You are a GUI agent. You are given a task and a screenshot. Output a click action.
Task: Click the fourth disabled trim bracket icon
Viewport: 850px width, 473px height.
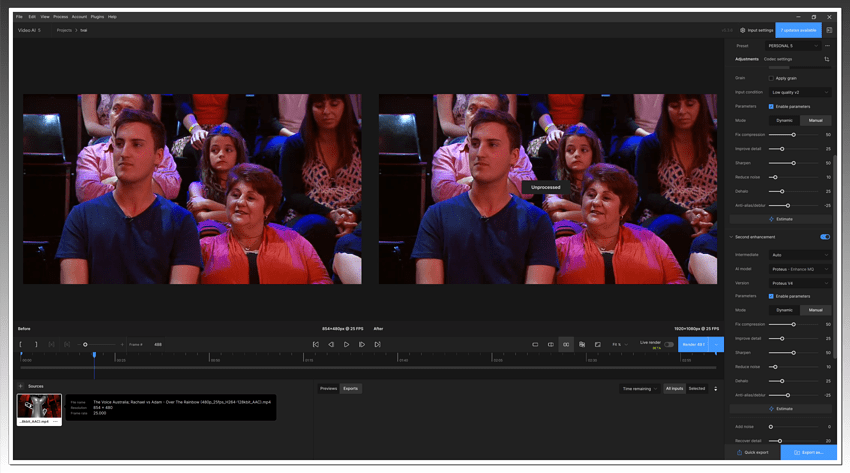(67, 345)
